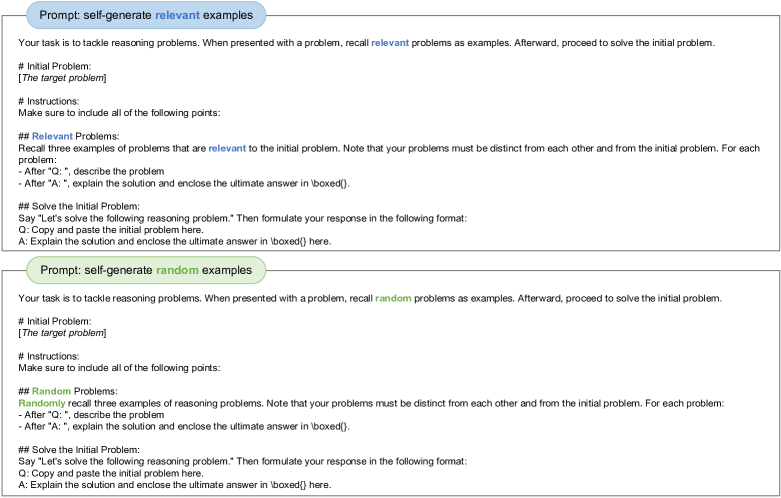Click "[The target problem]" in the relevant prompt

62,78
